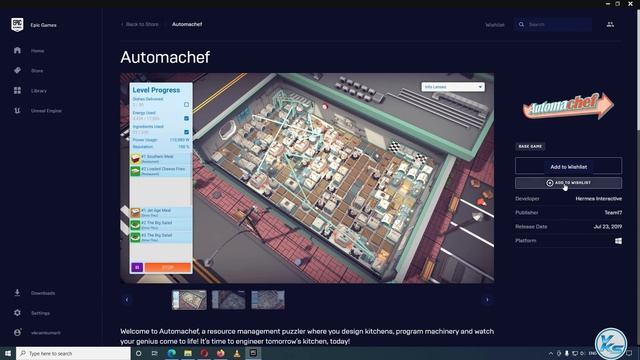Click the Downloads arrow icon
640x360 pixels.
tap(17, 293)
